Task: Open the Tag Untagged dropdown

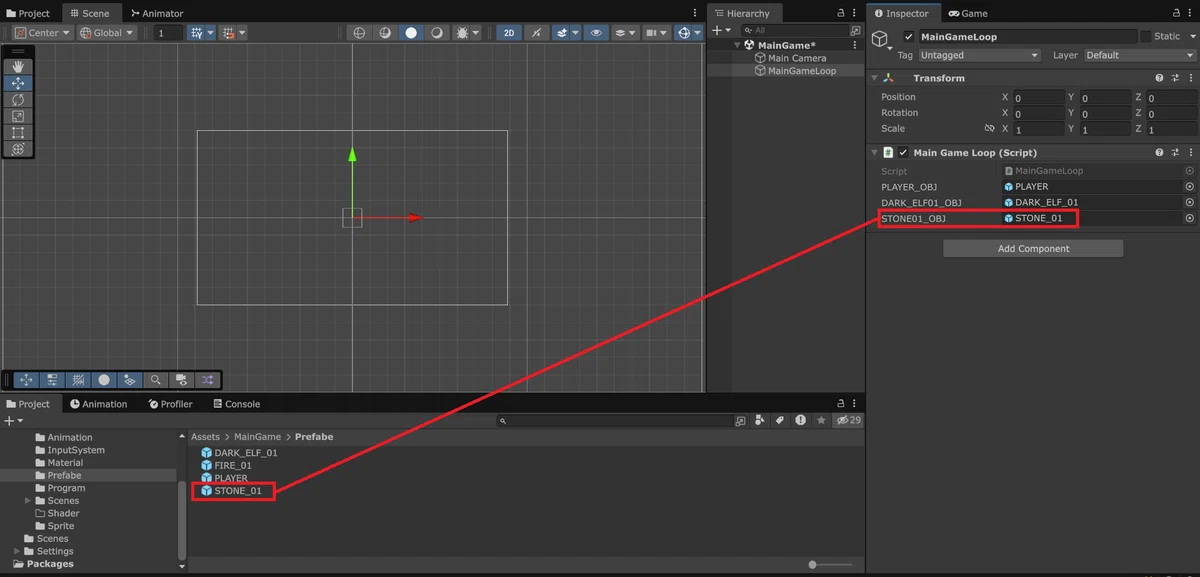Action: (979, 55)
